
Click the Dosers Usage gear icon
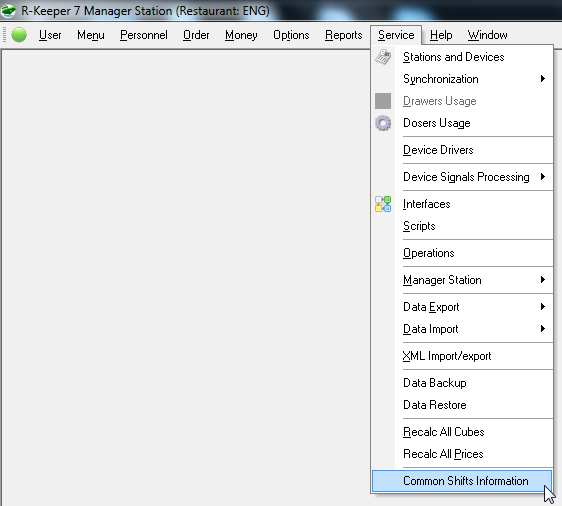click(x=383, y=123)
